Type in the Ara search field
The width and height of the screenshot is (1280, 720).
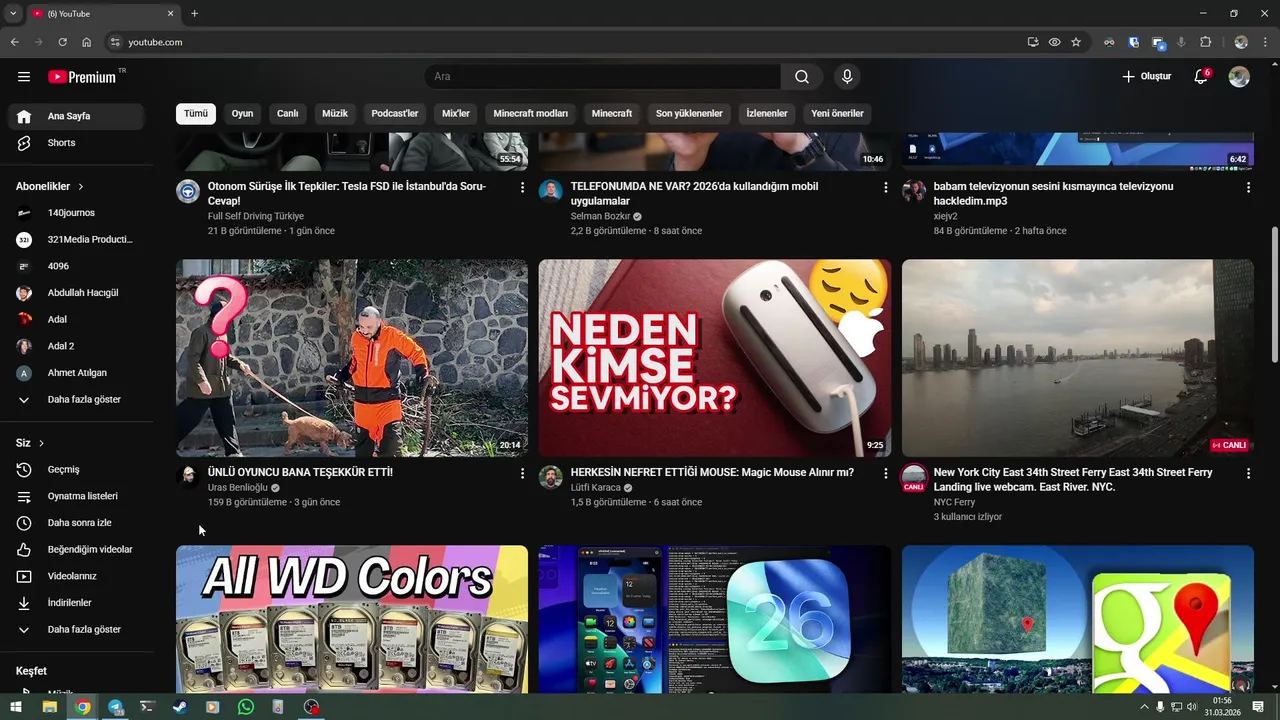603,77
